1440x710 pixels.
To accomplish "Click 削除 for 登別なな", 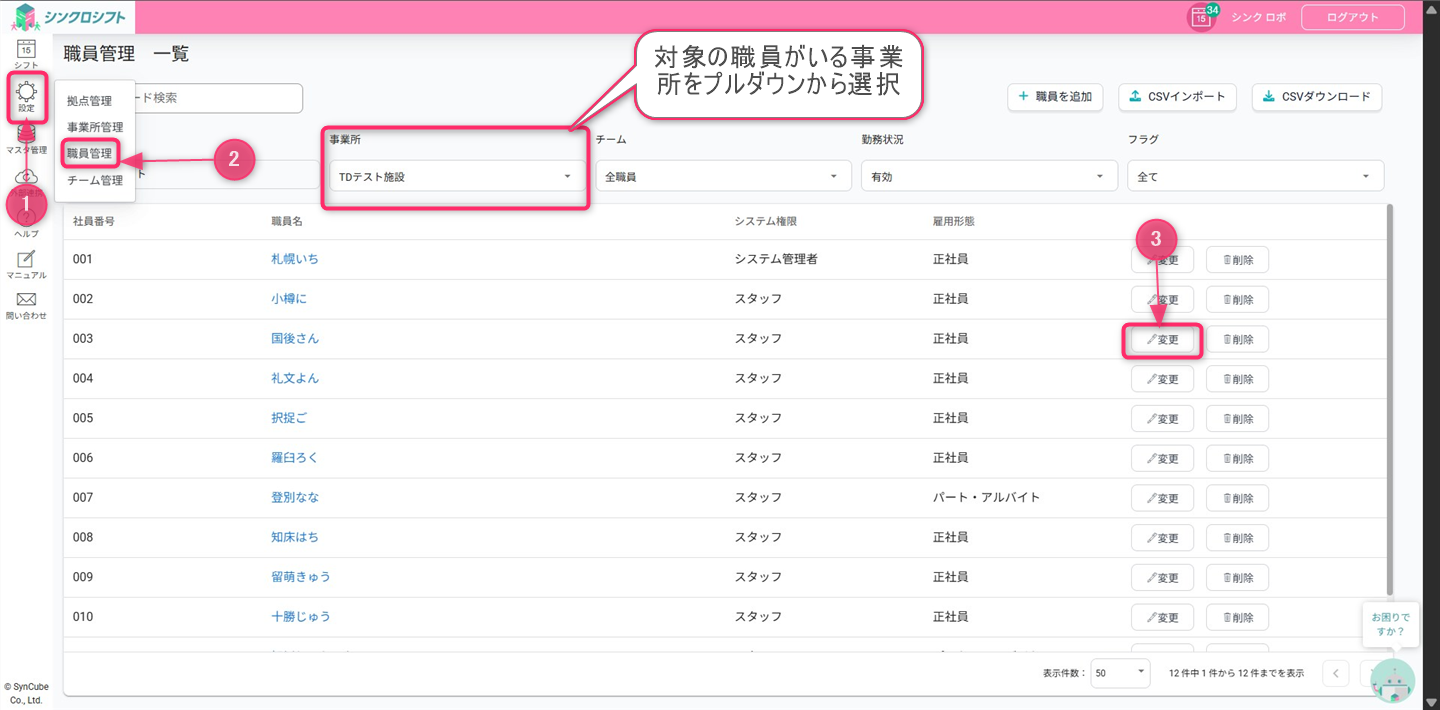I will (x=1237, y=498).
